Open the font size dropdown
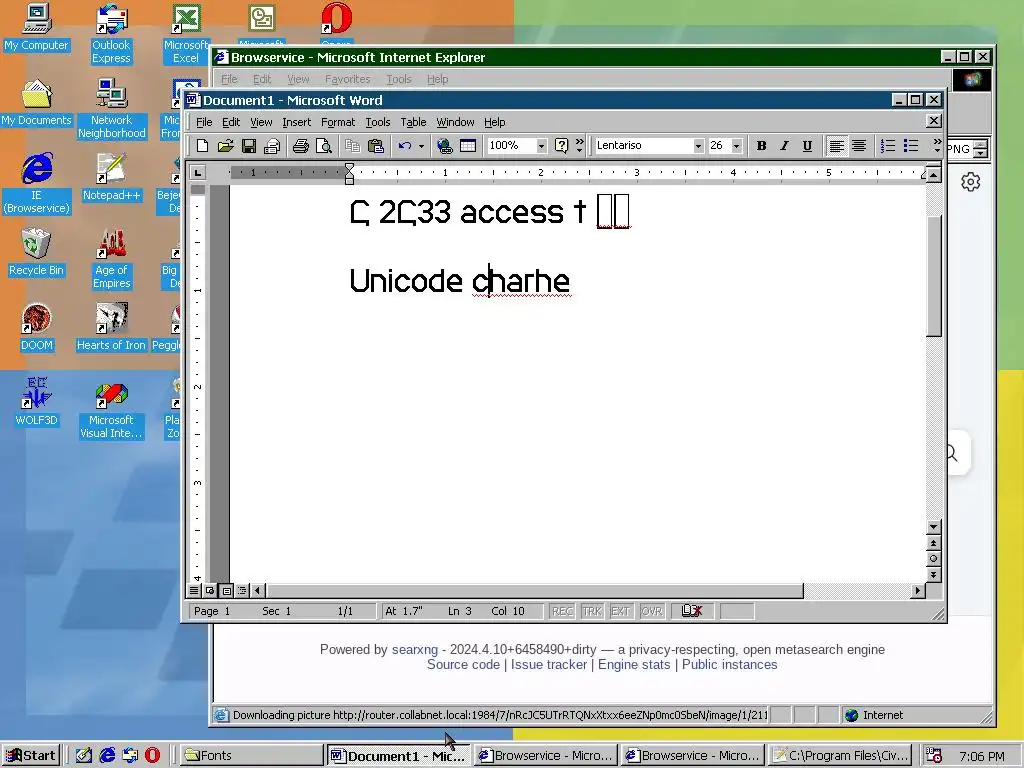The width and height of the screenshot is (1024, 768). tap(737, 146)
